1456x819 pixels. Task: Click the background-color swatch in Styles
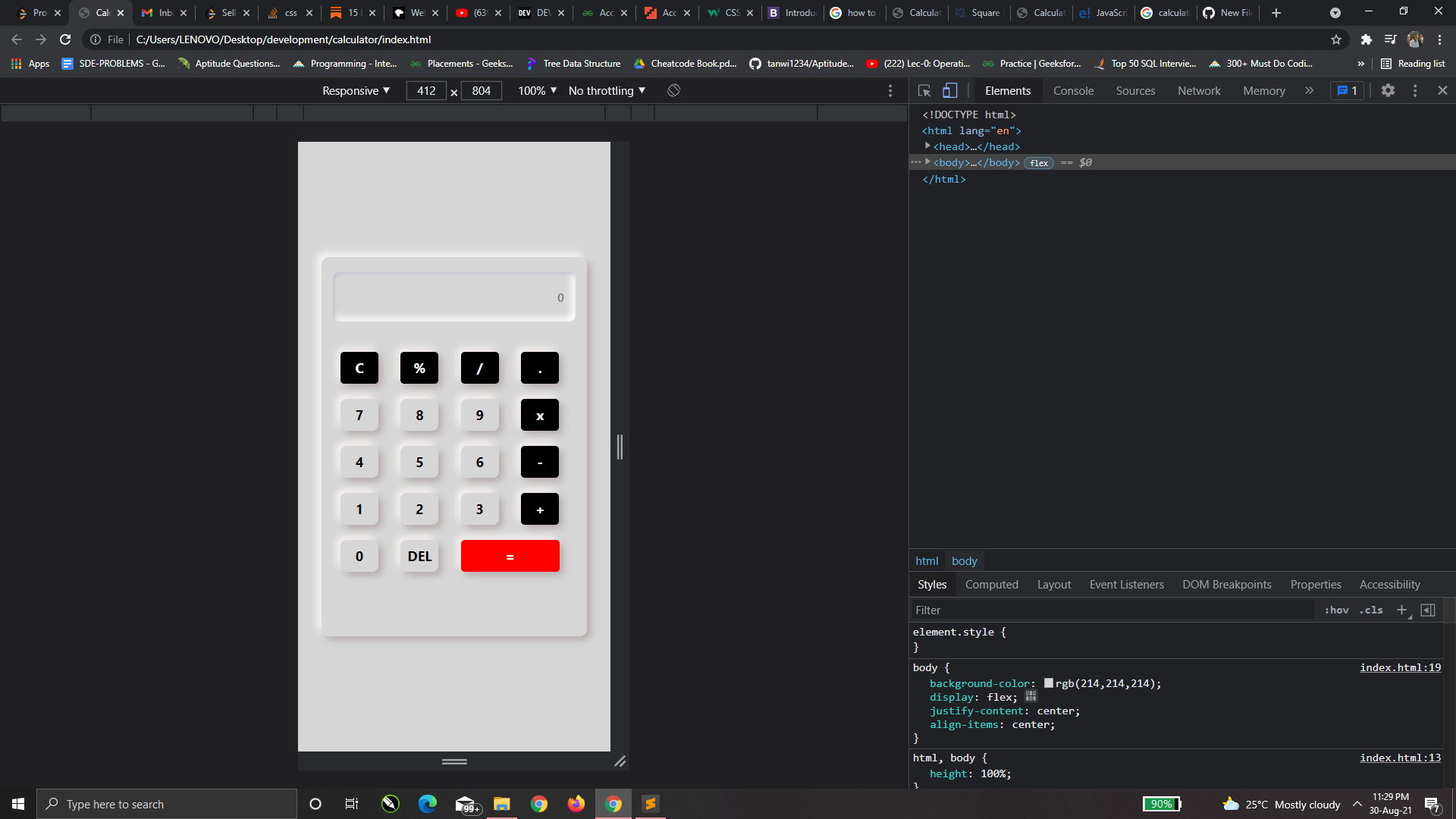click(x=1048, y=682)
